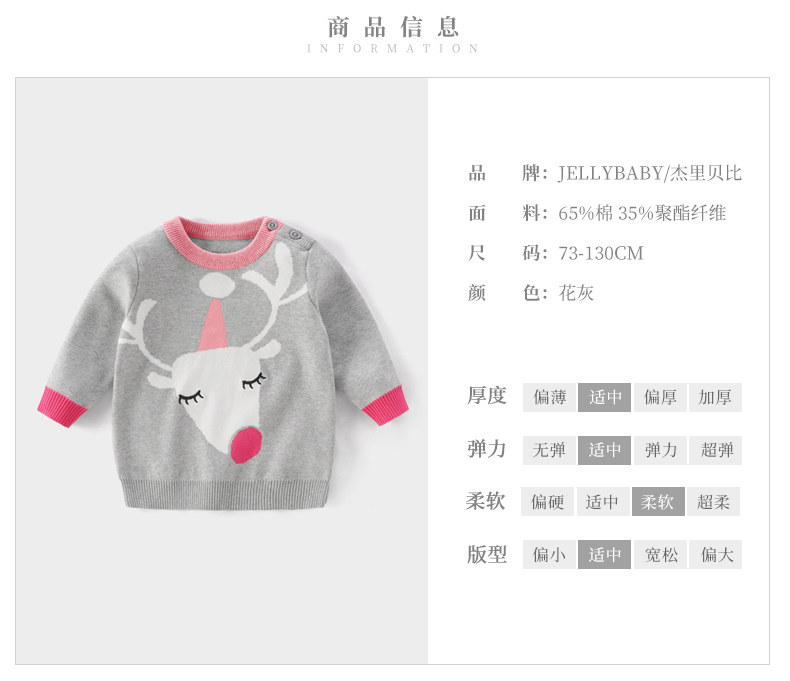Select 无弹 elasticity option

(x=549, y=450)
